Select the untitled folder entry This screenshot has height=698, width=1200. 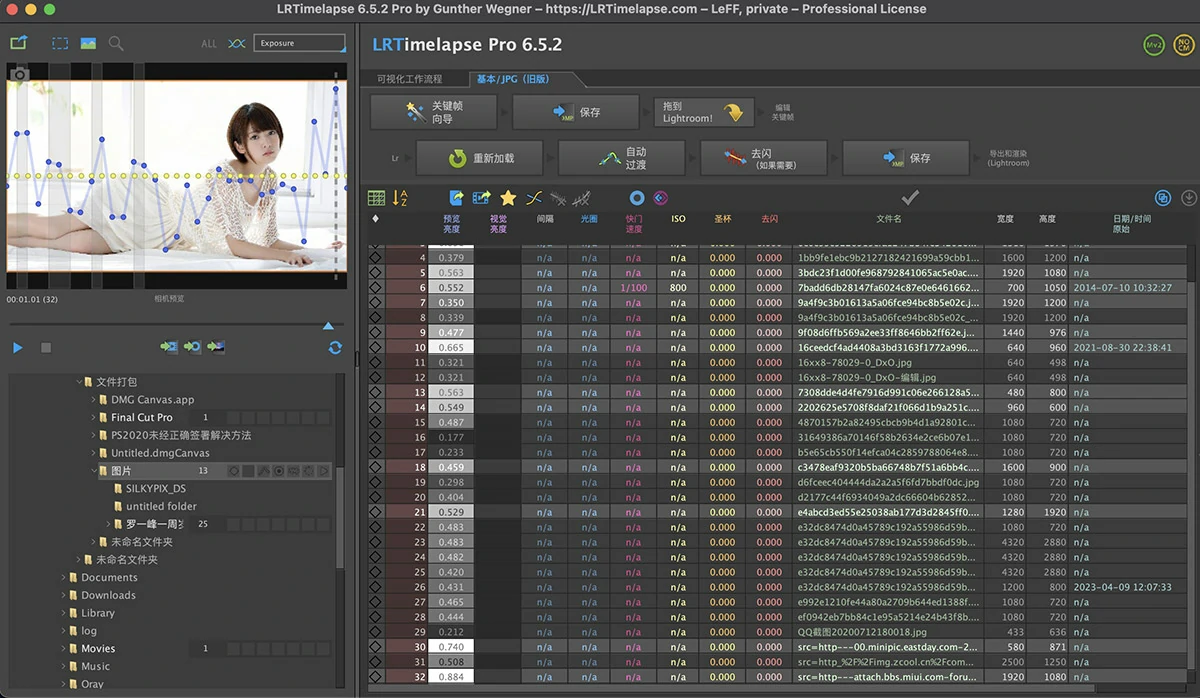click(x=161, y=506)
